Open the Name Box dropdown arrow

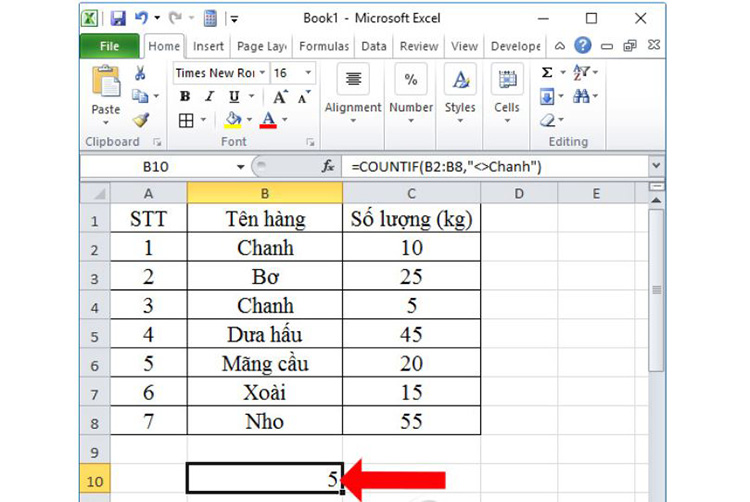click(241, 167)
